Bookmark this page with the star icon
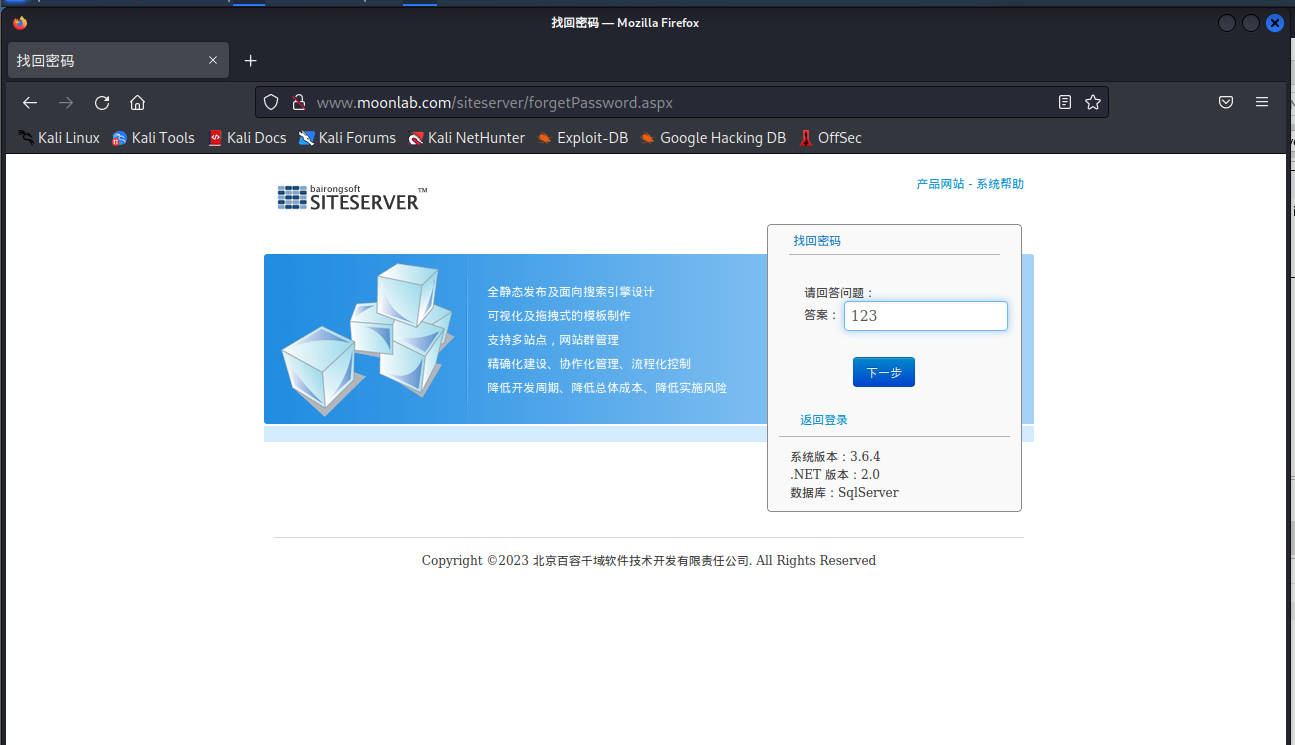Screen dimensions: 1295x745 tap(1092, 101)
